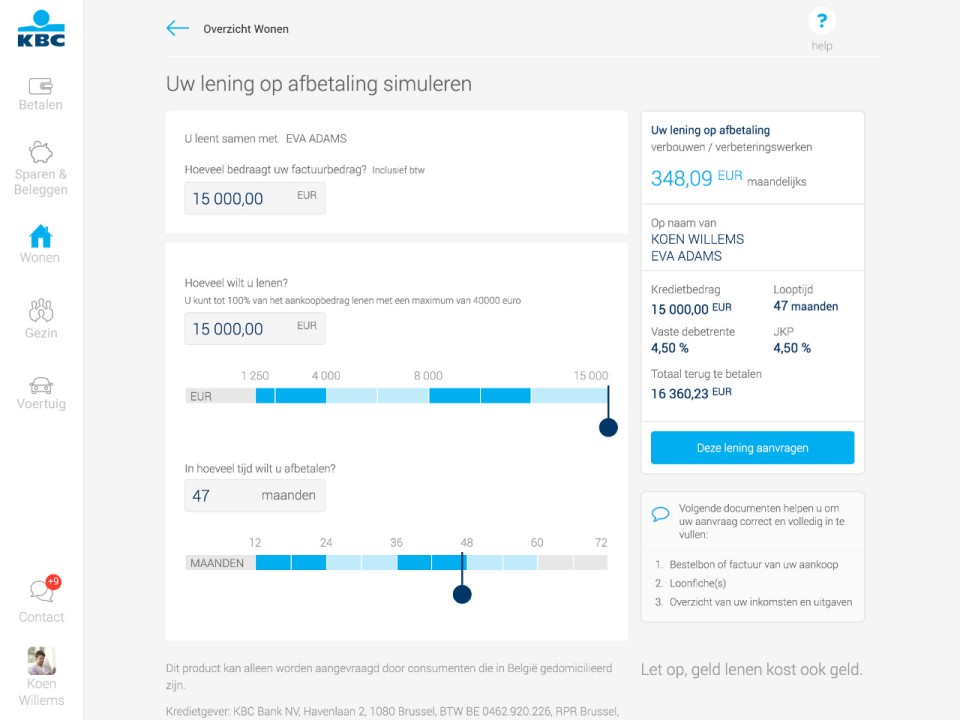Click the Let op, geld lenen kost ook geld text
This screenshot has height=720, width=960.
tap(753, 669)
